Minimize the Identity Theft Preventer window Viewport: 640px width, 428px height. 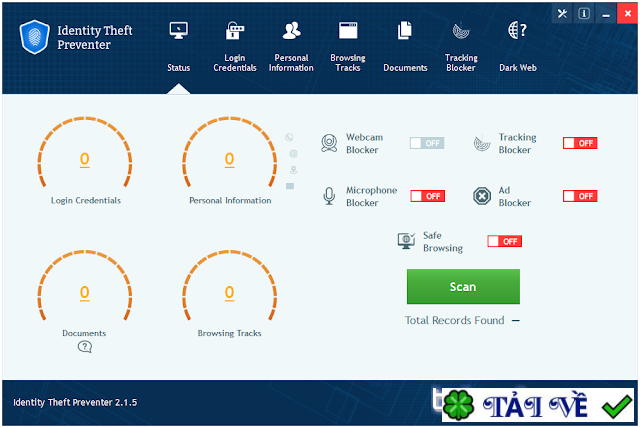pyautogui.click(x=606, y=14)
